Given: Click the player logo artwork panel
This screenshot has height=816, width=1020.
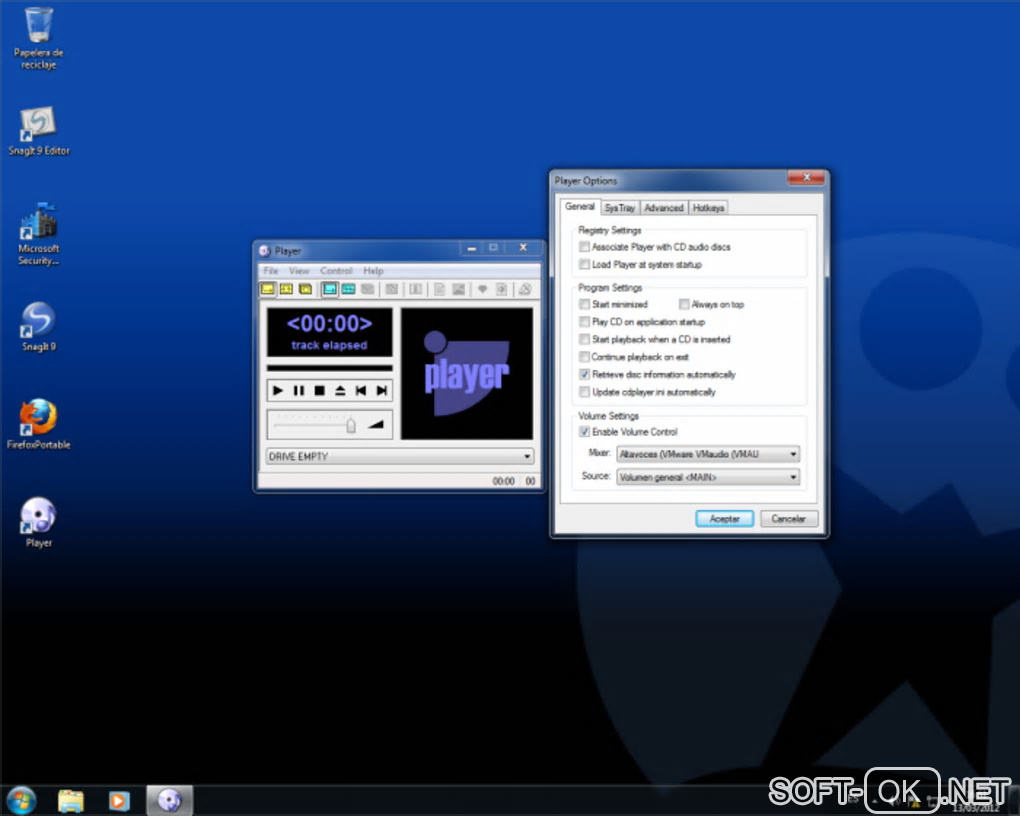Looking at the screenshot, I should click(x=466, y=374).
